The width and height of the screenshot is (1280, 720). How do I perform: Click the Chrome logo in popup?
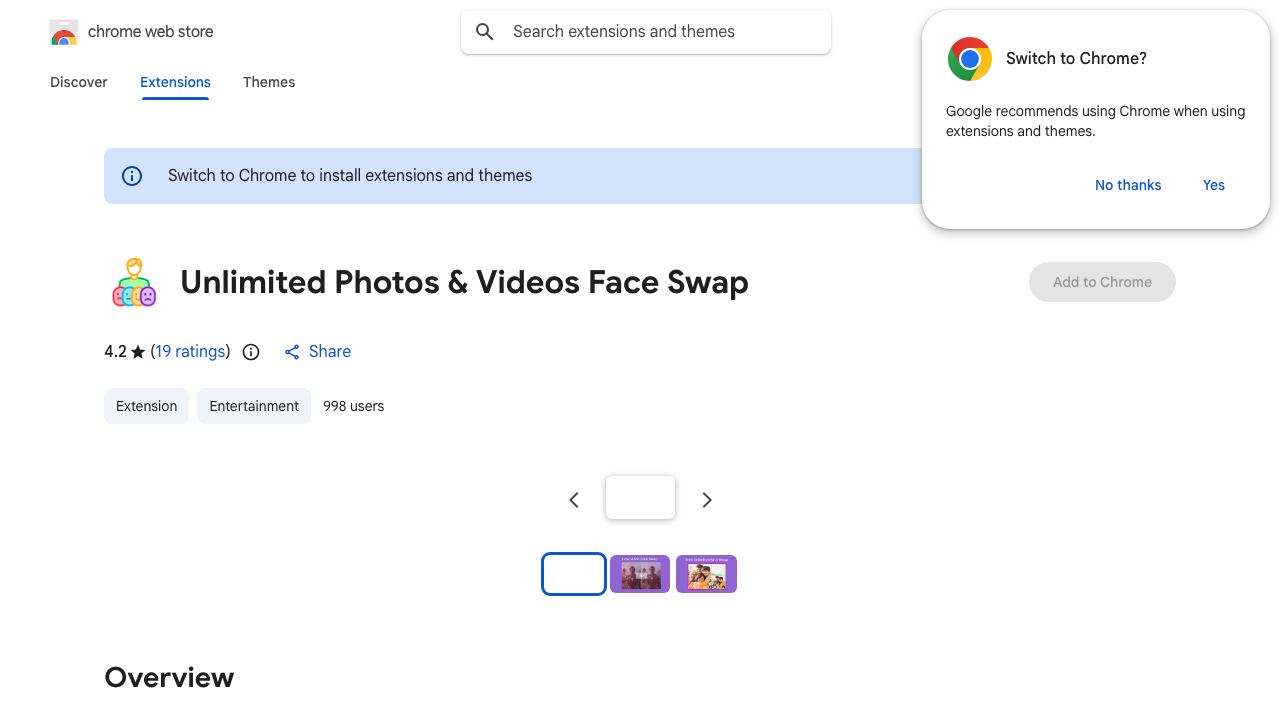[970, 59]
